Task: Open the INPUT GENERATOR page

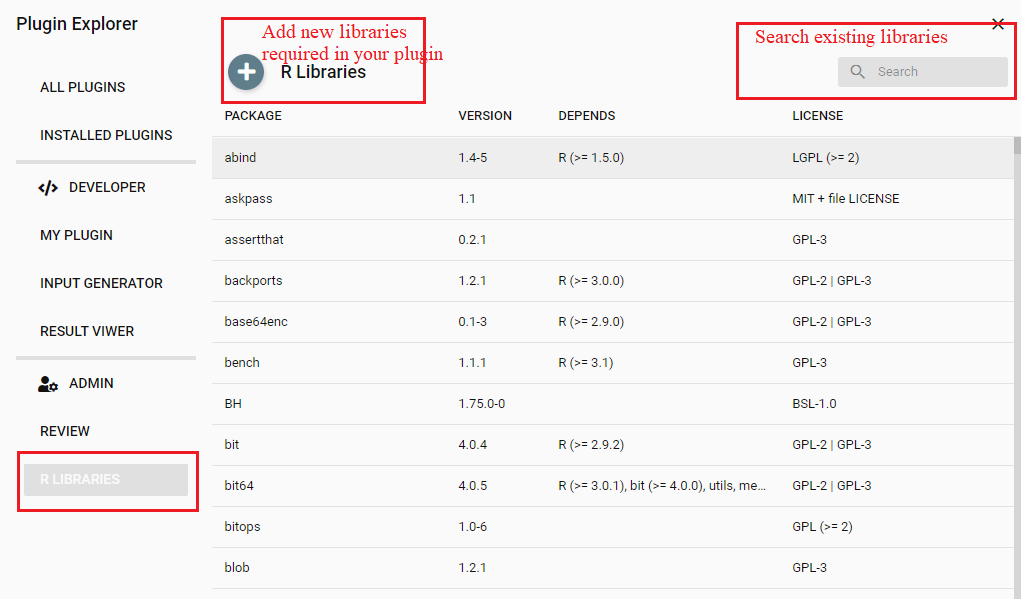Action: pos(101,283)
